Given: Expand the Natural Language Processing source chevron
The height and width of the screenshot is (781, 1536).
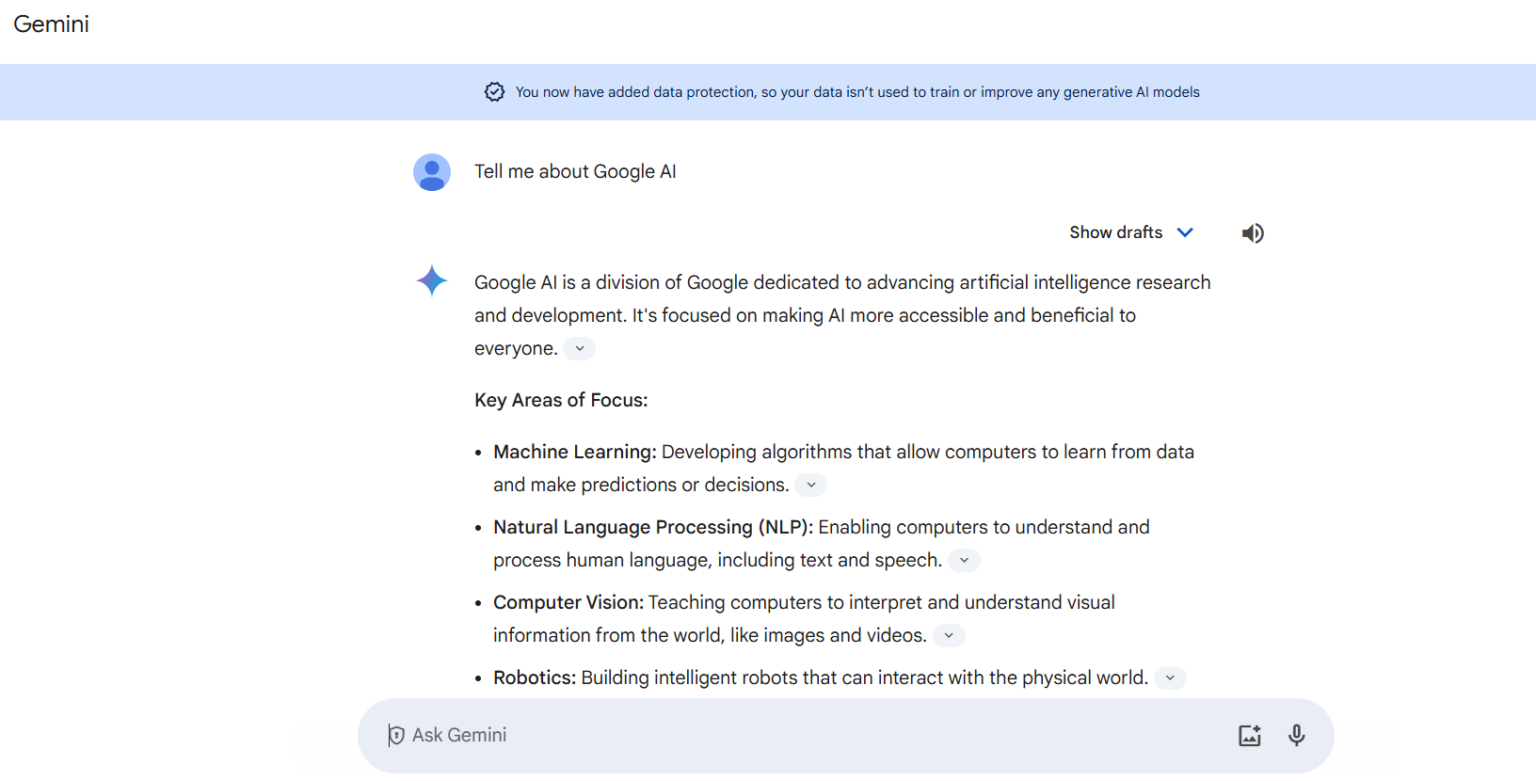Looking at the screenshot, I should [964, 560].
